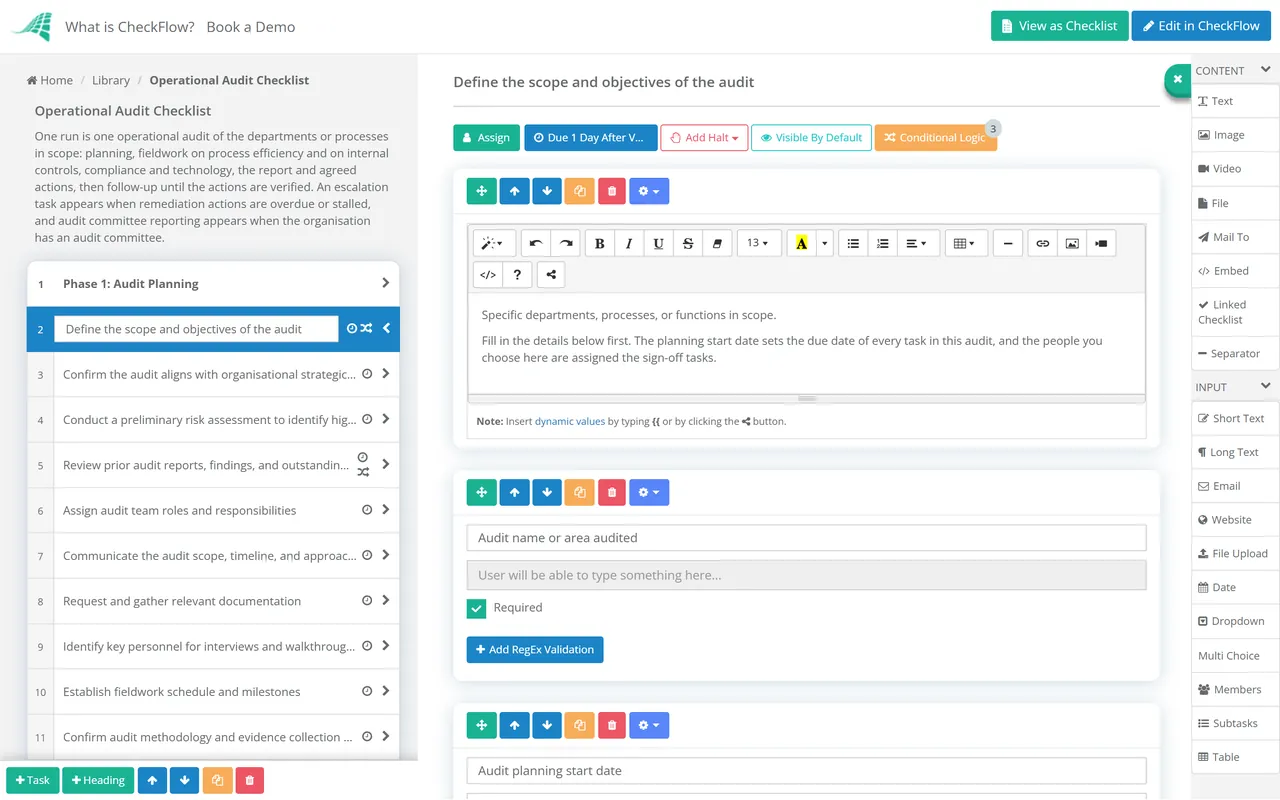This screenshot has width=1280, height=800.
Task: Insert an unordered bullet list
Action: pyautogui.click(x=853, y=243)
